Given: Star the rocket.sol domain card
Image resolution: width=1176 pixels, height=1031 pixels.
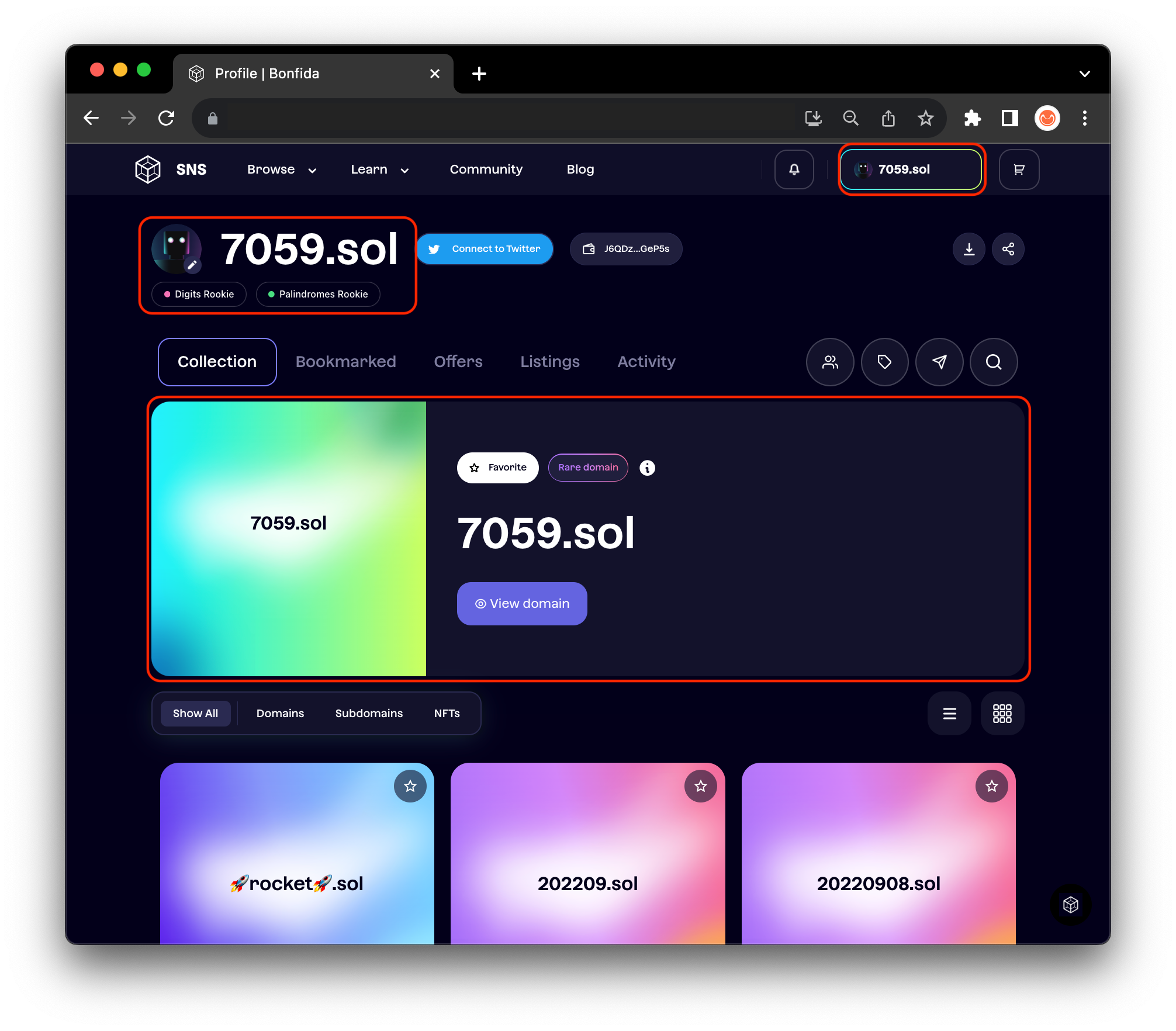Looking at the screenshot, I should (410, 786).
